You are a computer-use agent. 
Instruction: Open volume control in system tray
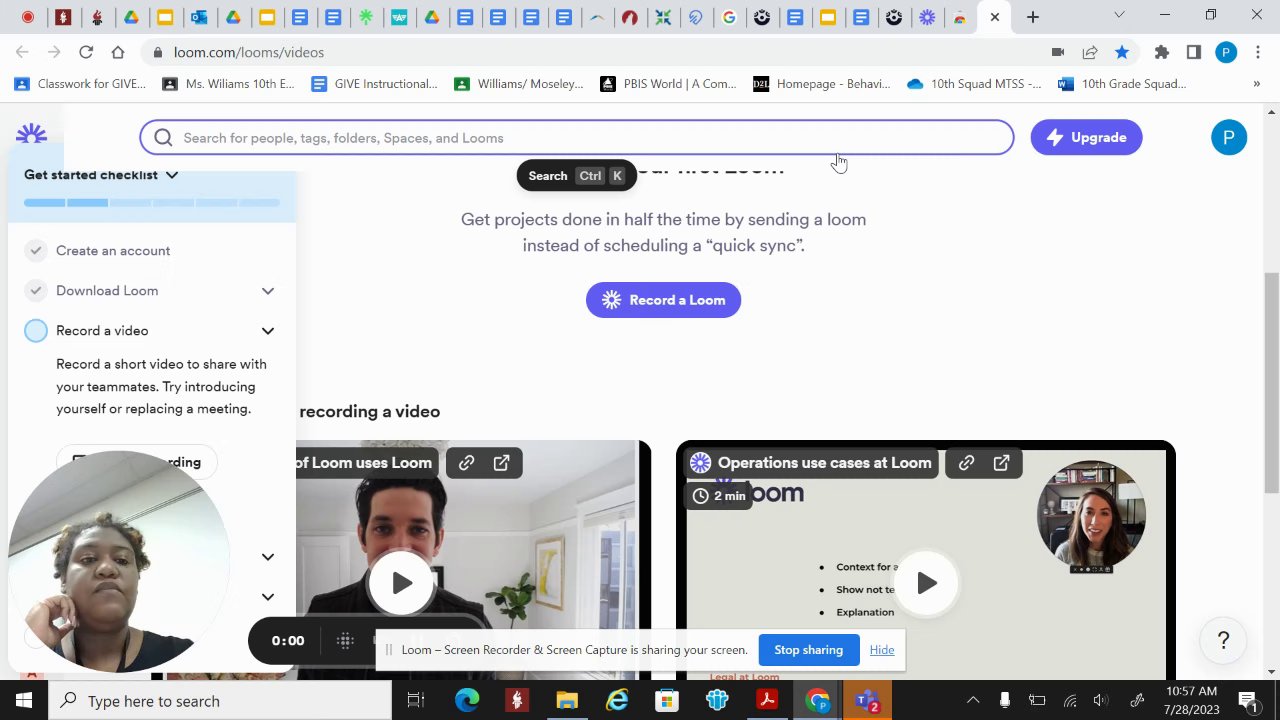1101,701
